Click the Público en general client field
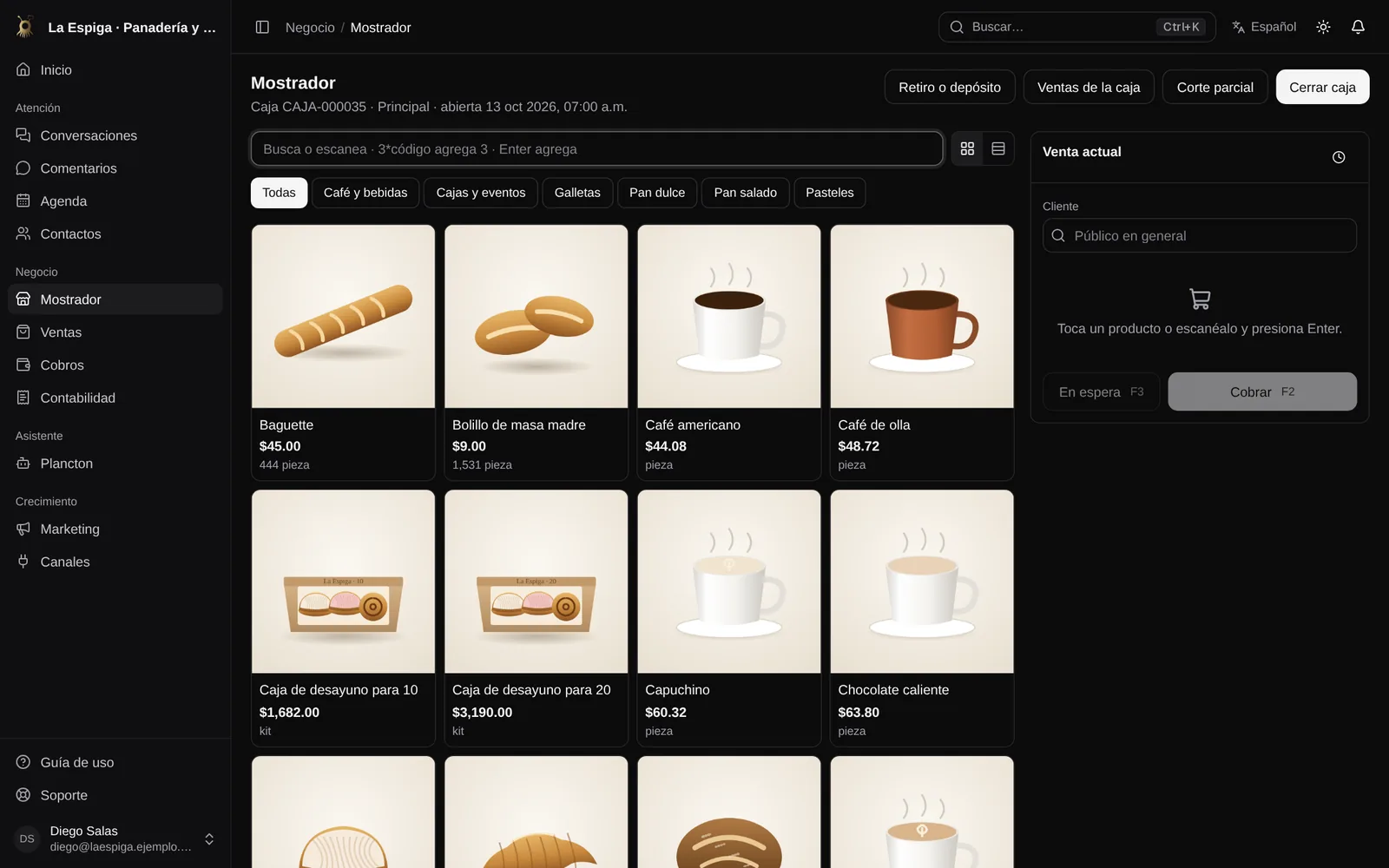This screenshot has height=868, width=1389. (1199, 235)
